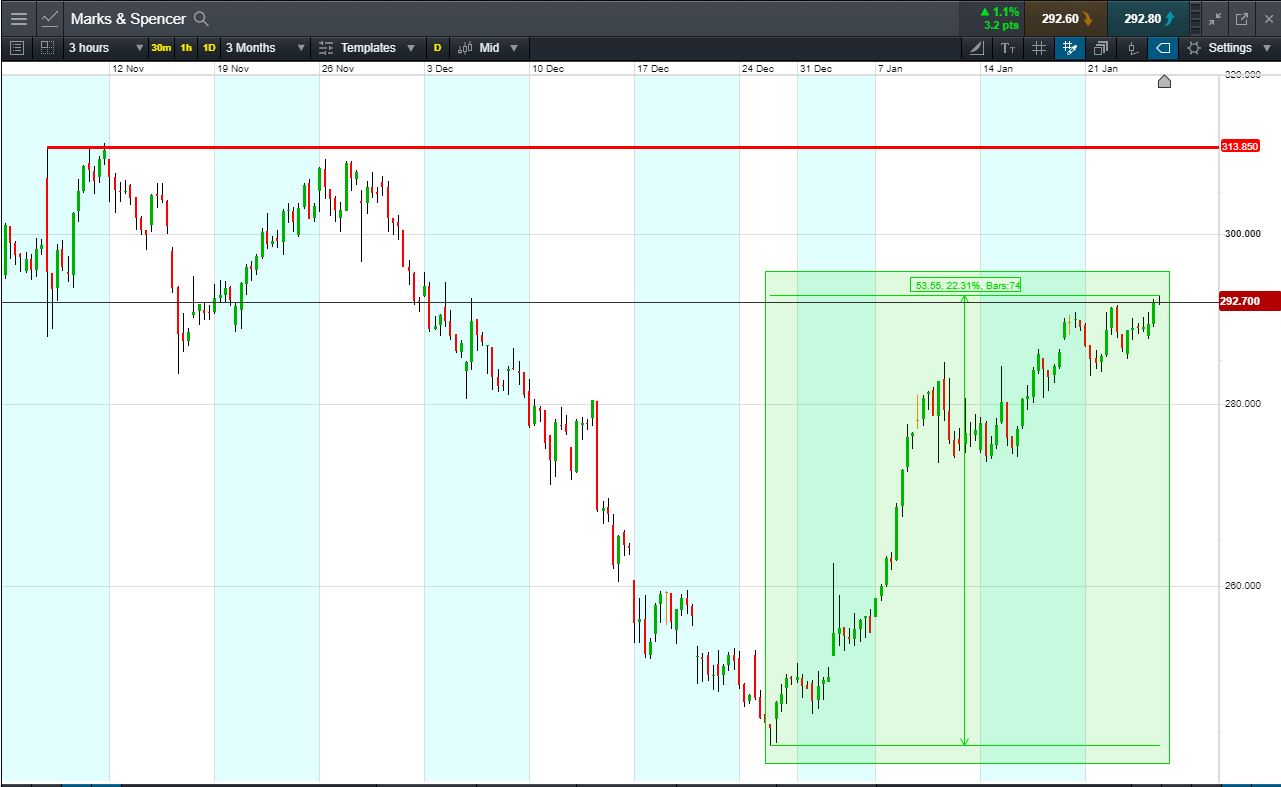Click the 19 Nov date label
The image size is (1281, 787).
233,68
